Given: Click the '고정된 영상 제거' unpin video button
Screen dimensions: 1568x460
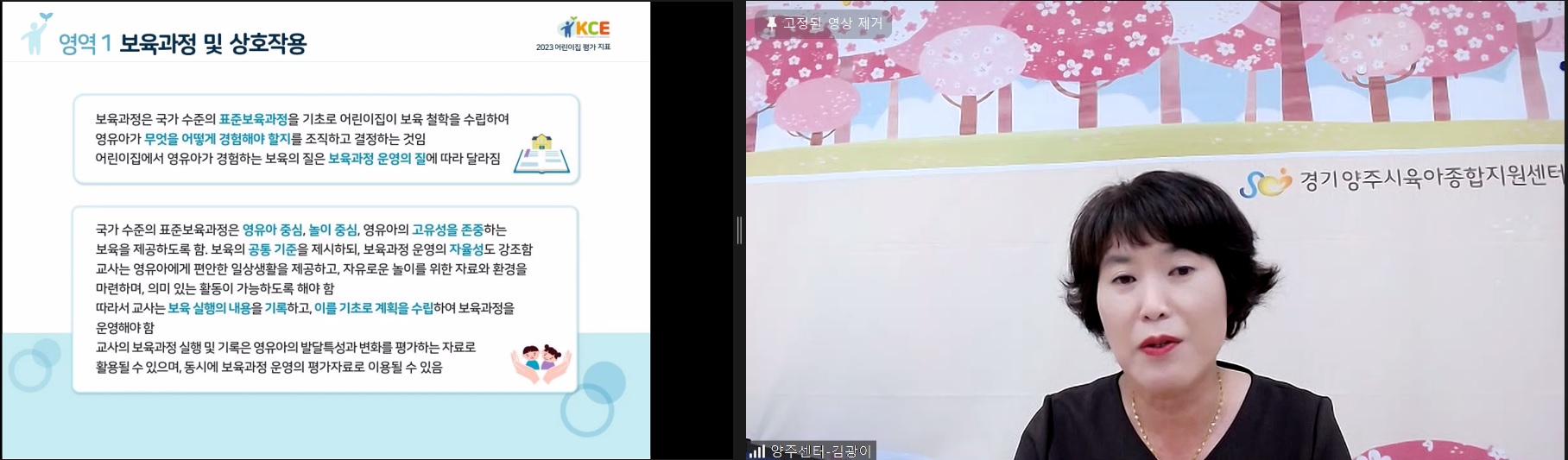Looking at the screenshot, I should tap(824, 23).
